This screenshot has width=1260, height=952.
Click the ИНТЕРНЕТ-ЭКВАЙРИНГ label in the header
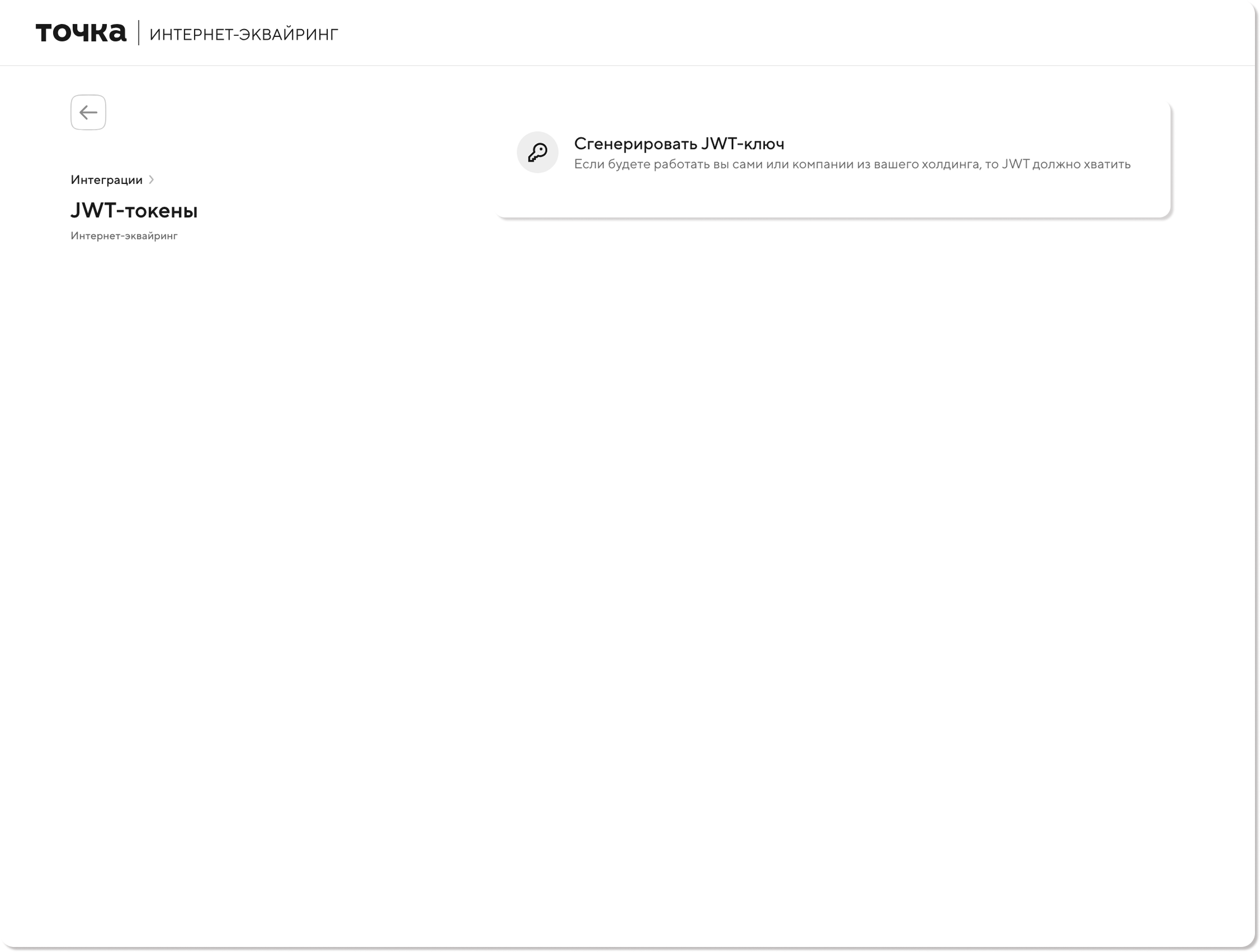(244, 35)
